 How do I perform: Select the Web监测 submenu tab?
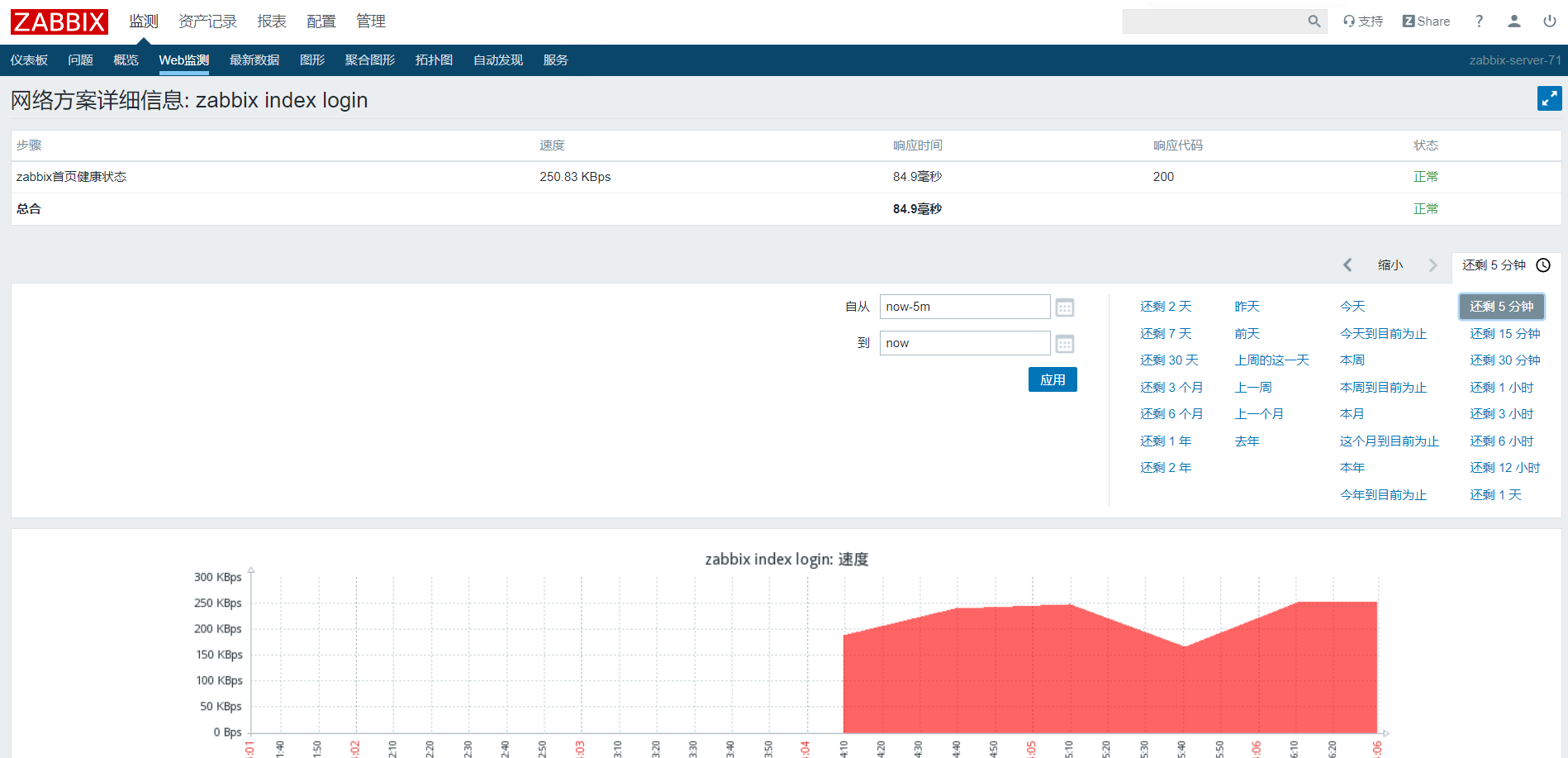click(183, 60)
